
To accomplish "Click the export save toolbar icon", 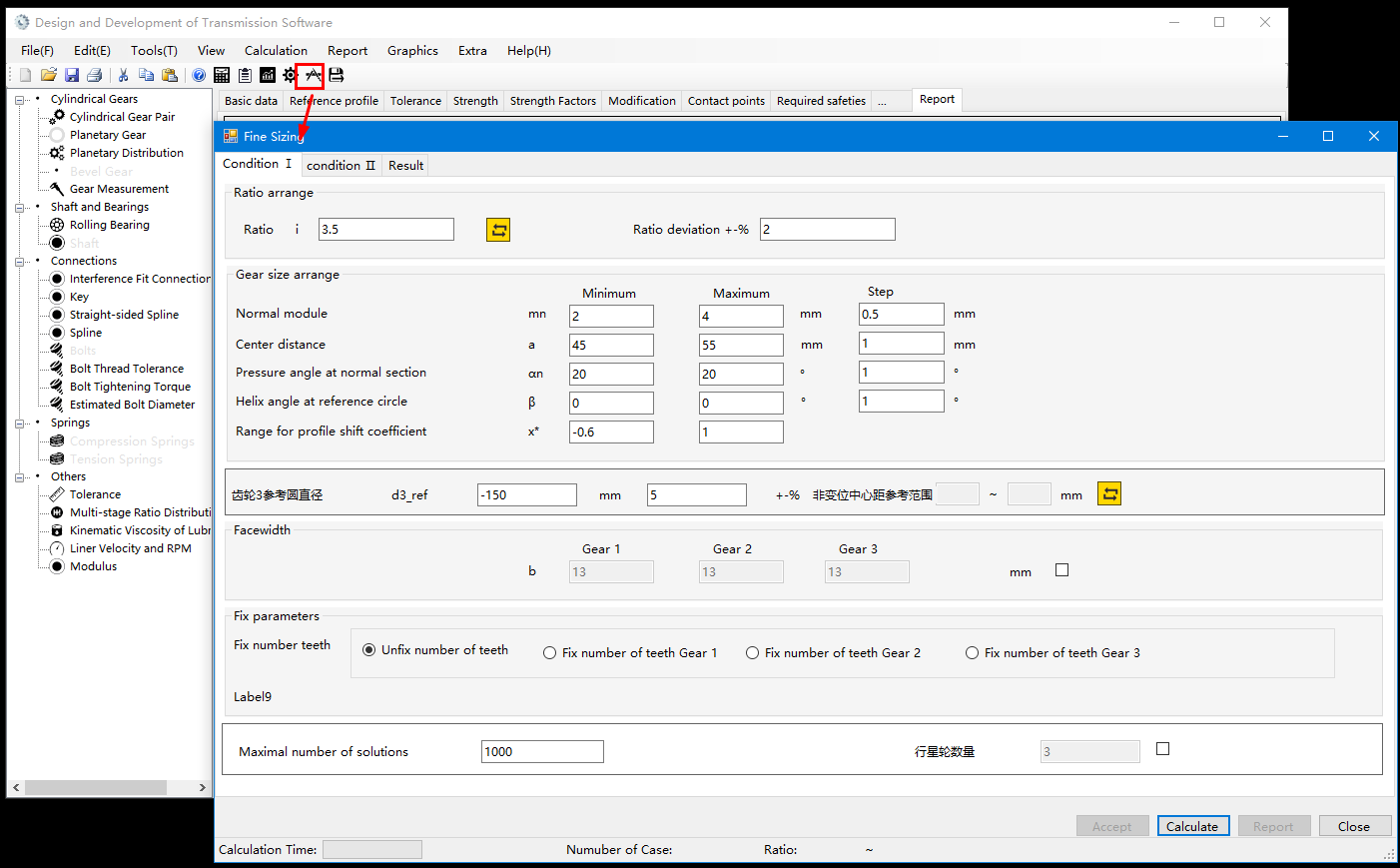I will (x=337, y=75).
